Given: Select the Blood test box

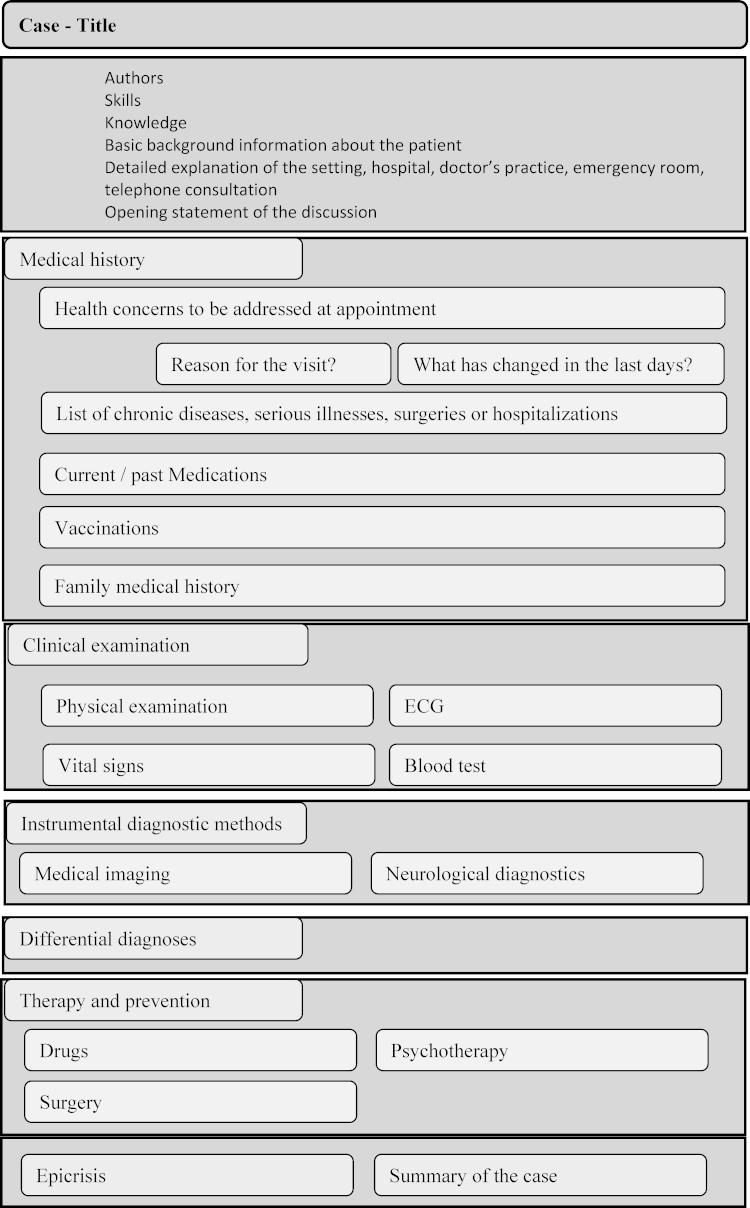Looking at the screenshot, I should click(x=555, y=766).
